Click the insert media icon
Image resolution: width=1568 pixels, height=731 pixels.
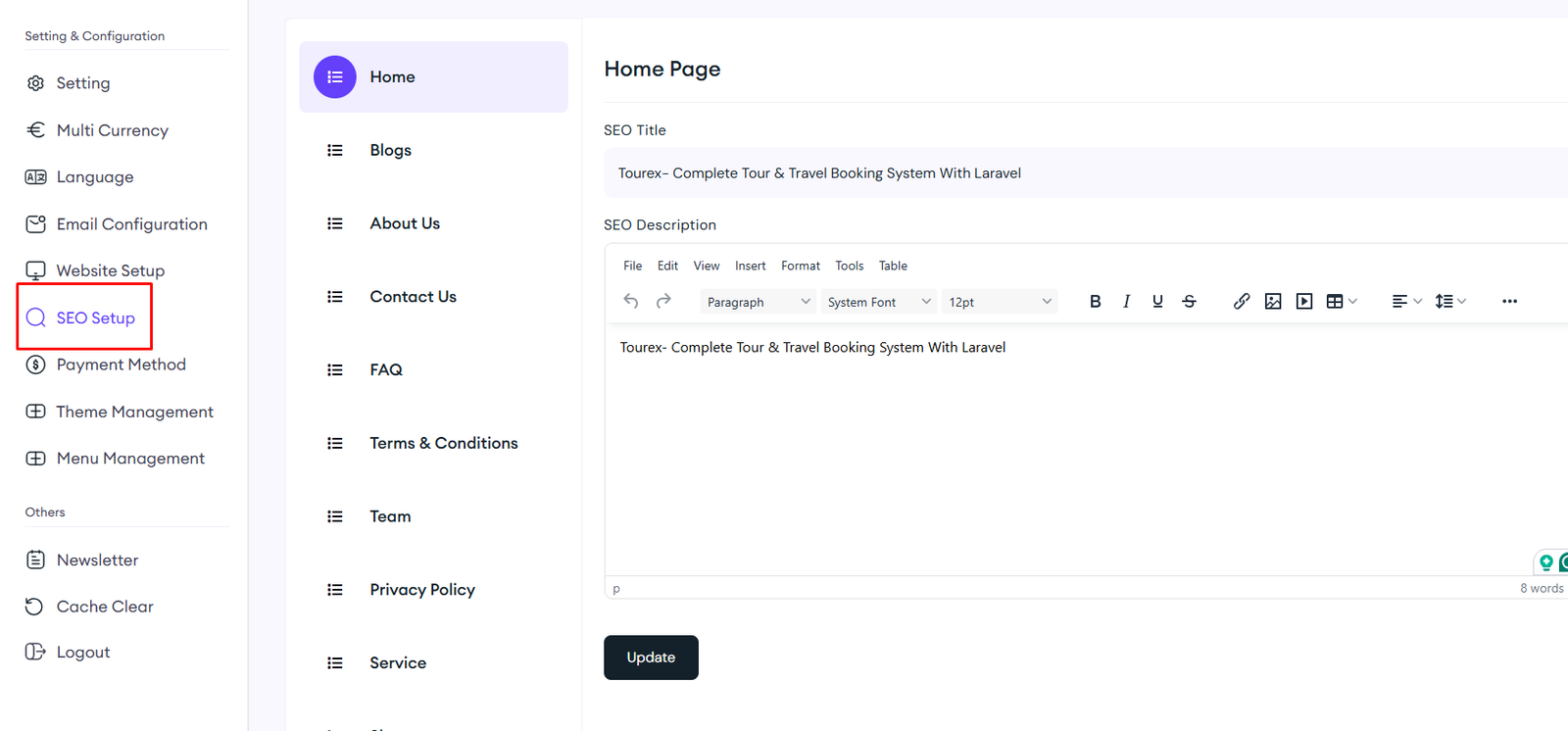tap(1304, 302)
